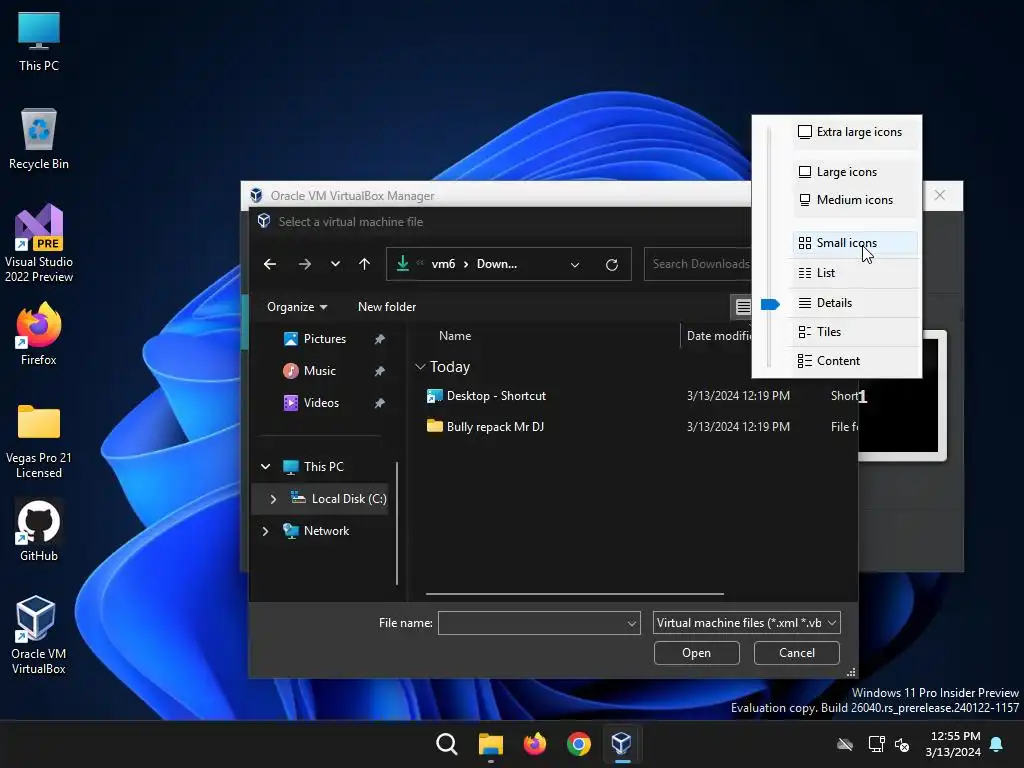
Task: Open taskbar Search
Action: (x=447, y=744)
